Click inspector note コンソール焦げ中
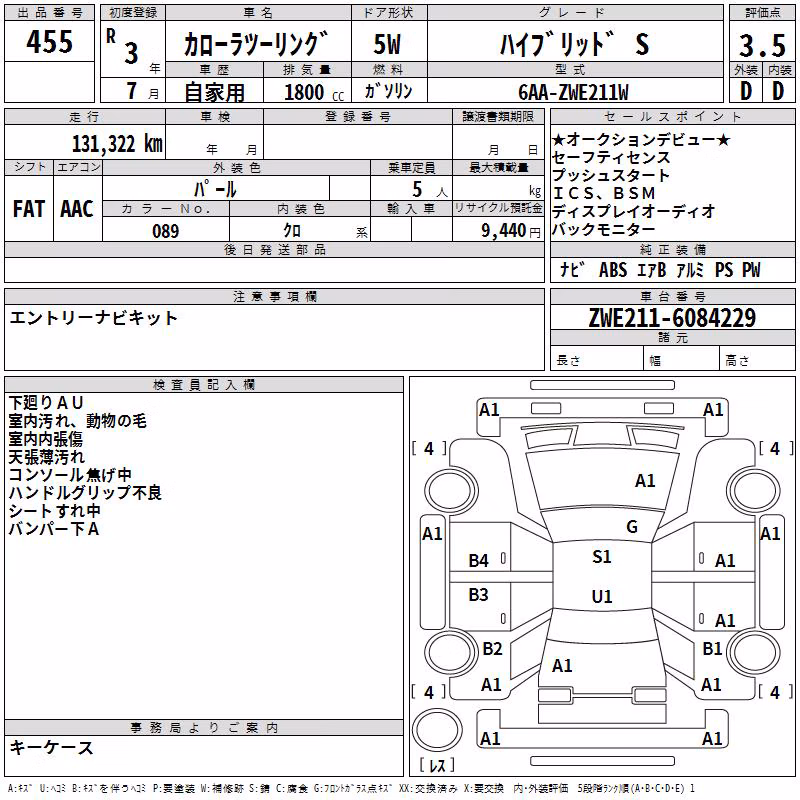This screenshot has width=800, height=800. pyautogui.click(x=70, y=474)
